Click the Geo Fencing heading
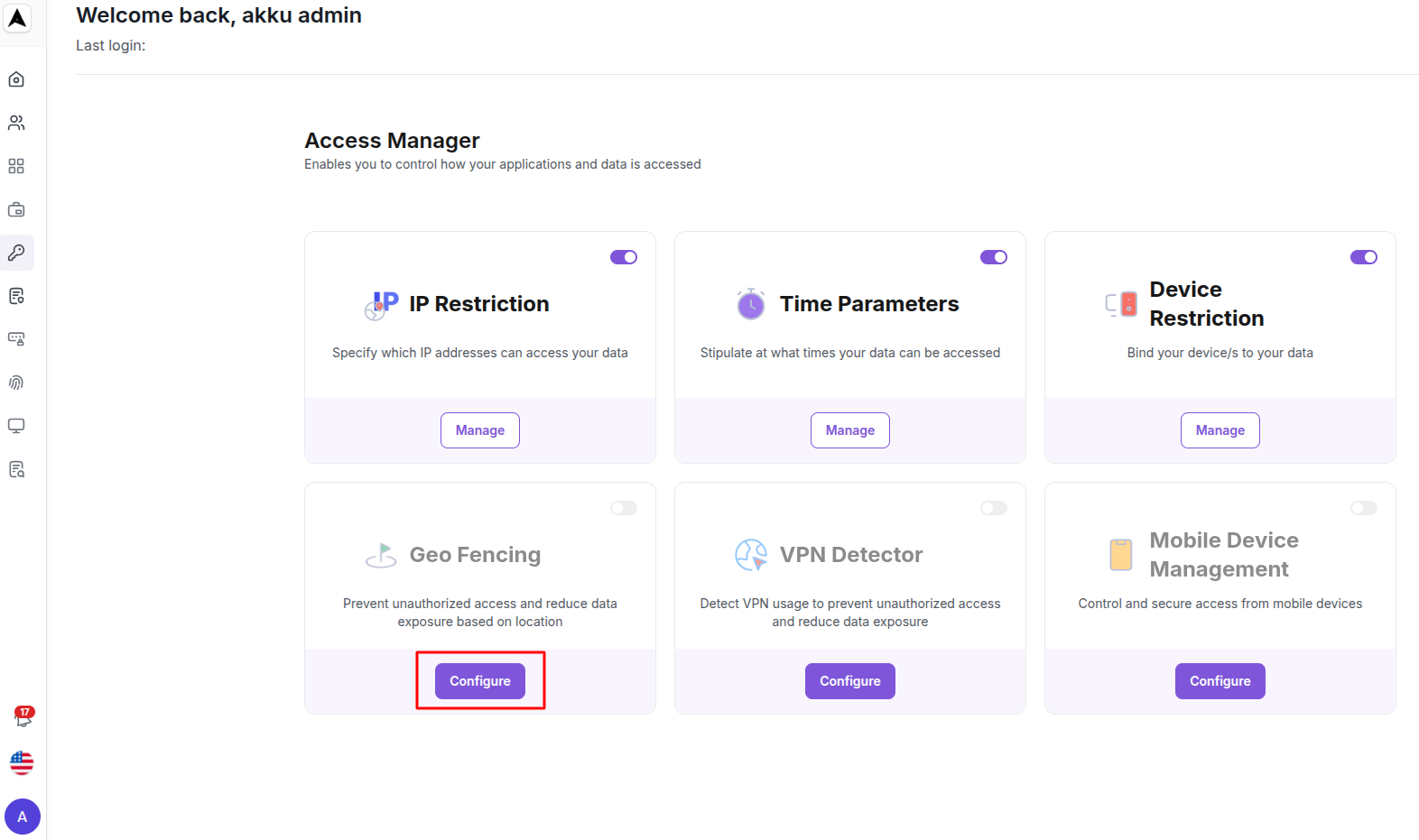 tap(475, 555)
